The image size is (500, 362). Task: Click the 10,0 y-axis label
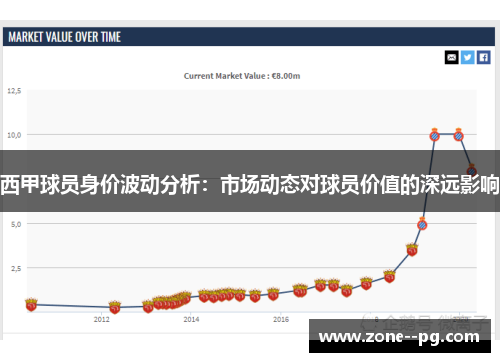point(14,135)
